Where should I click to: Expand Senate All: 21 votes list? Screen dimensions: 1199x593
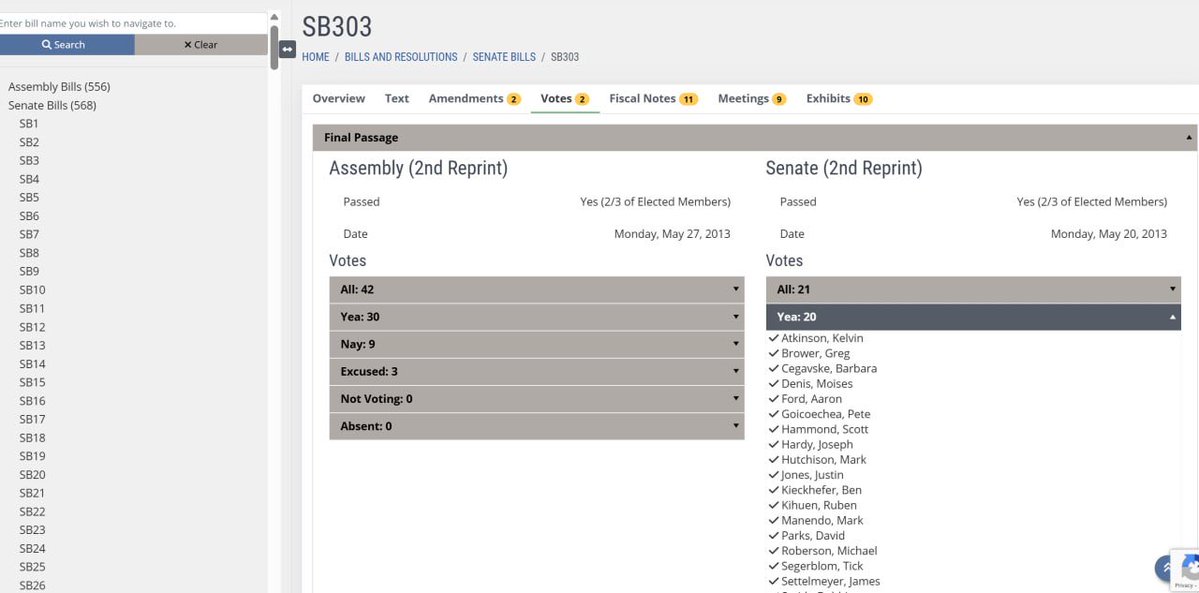coord(973,289)
